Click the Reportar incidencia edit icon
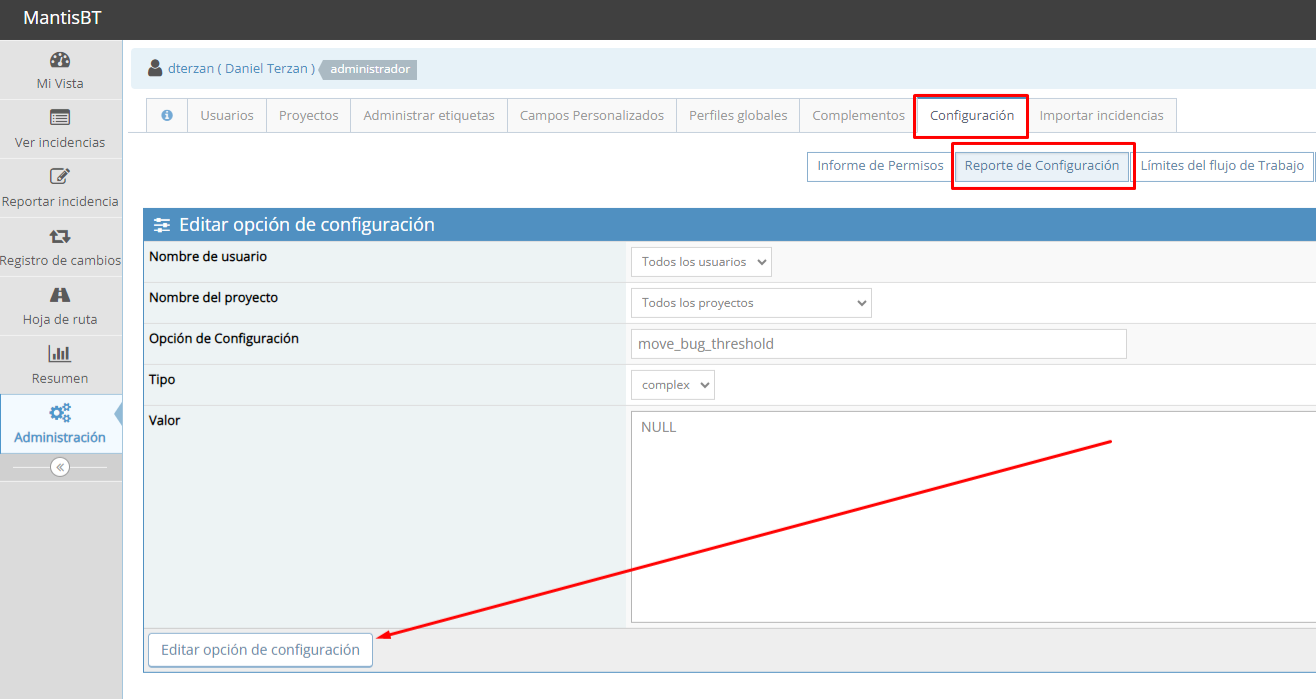The image size is (1316, 699). (60, 177)
